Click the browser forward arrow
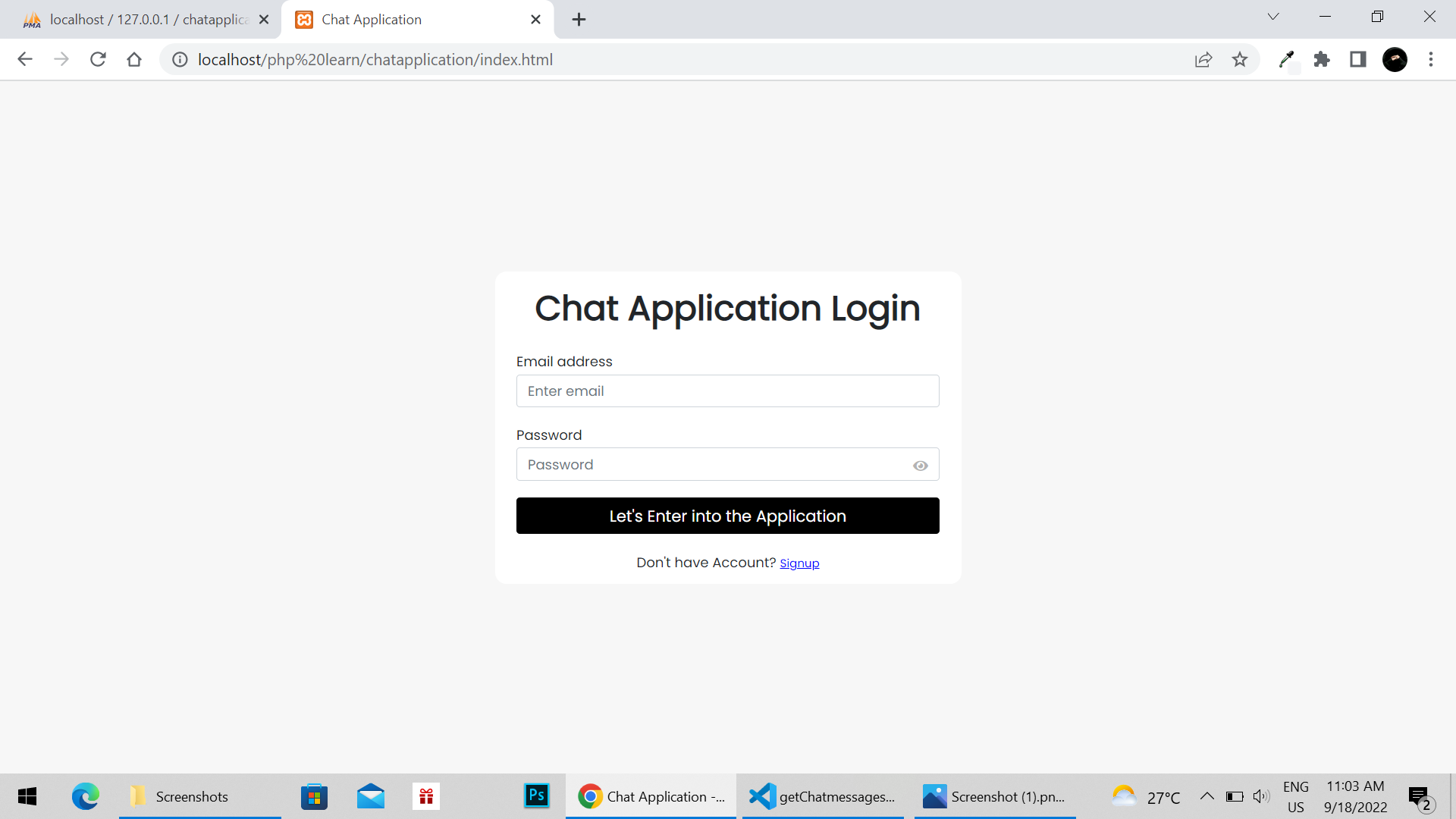Viewport: 1456px width, 819px height. point(61,59)
